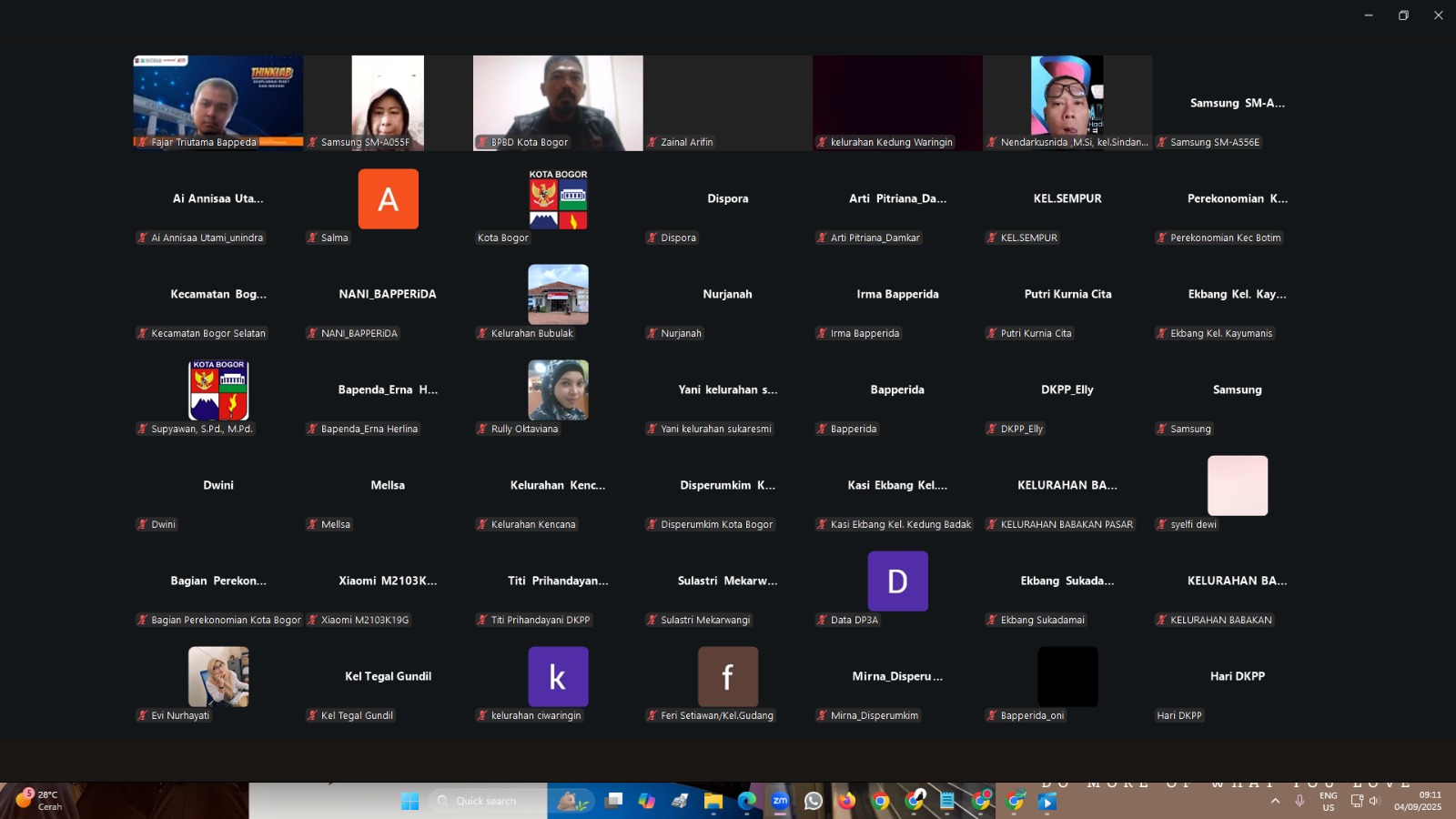Open File Explorer from the taskbar
The width and height of the screenshot is (1456, 819).
pyautogui.click(x=713, y=801)
